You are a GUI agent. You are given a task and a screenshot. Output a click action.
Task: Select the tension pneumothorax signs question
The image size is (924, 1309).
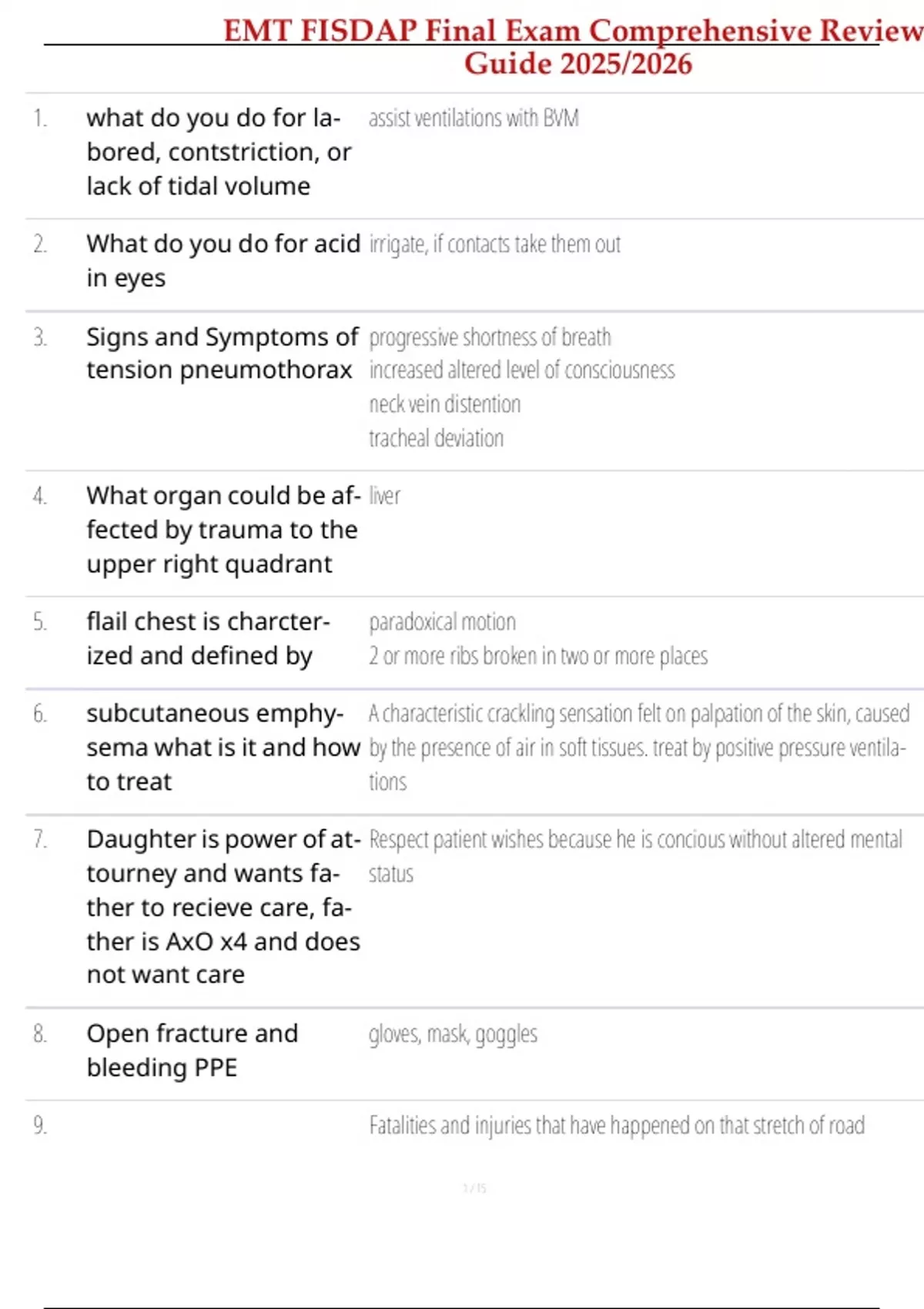[x=222, y=353]
